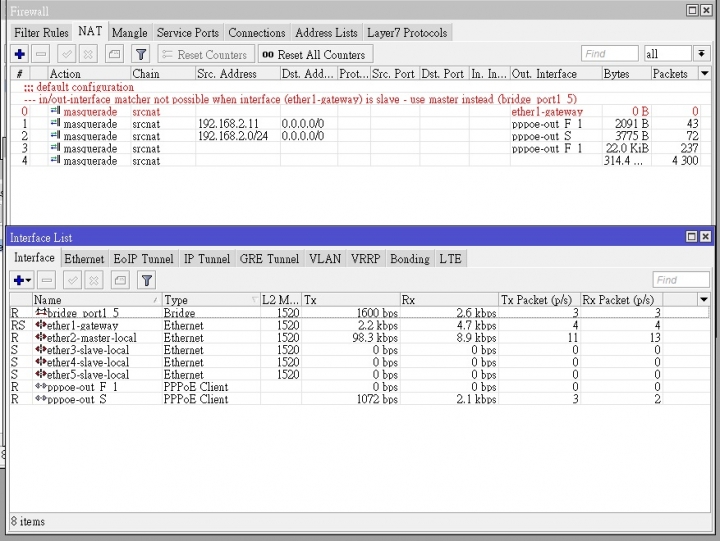
Task: Sort by Bytes column header
Action: click(x=626, y=73)
